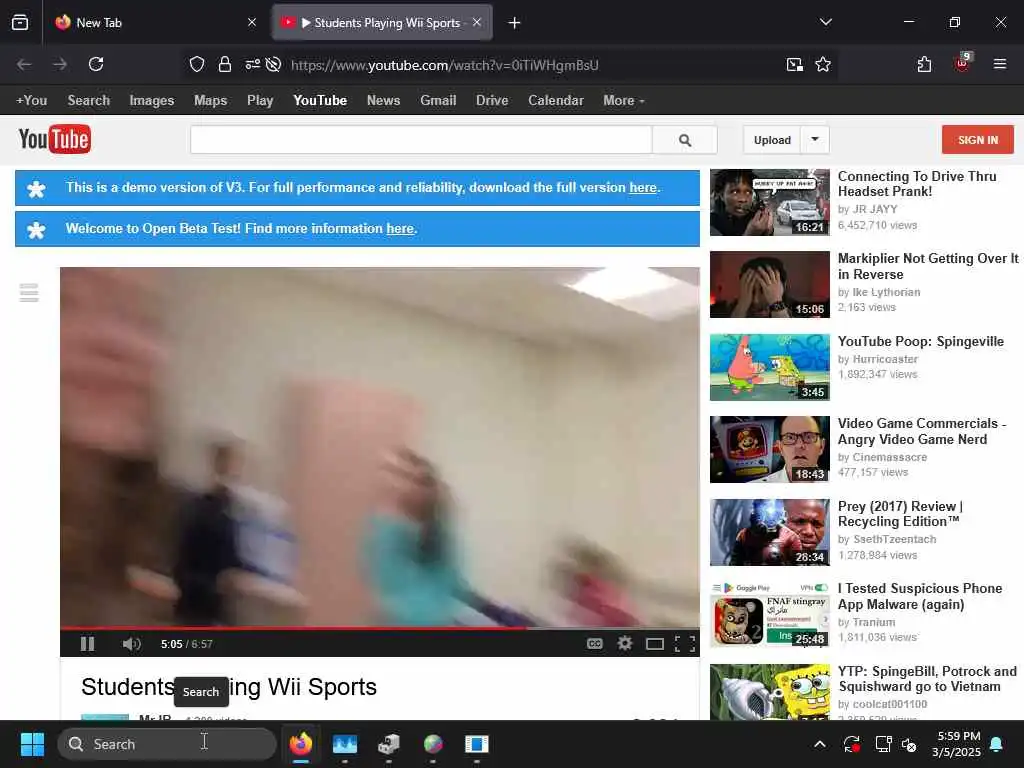This screenshot has height=768, width=1024.
Task: Open the +You menu item
Action: [x=31, y=101]
